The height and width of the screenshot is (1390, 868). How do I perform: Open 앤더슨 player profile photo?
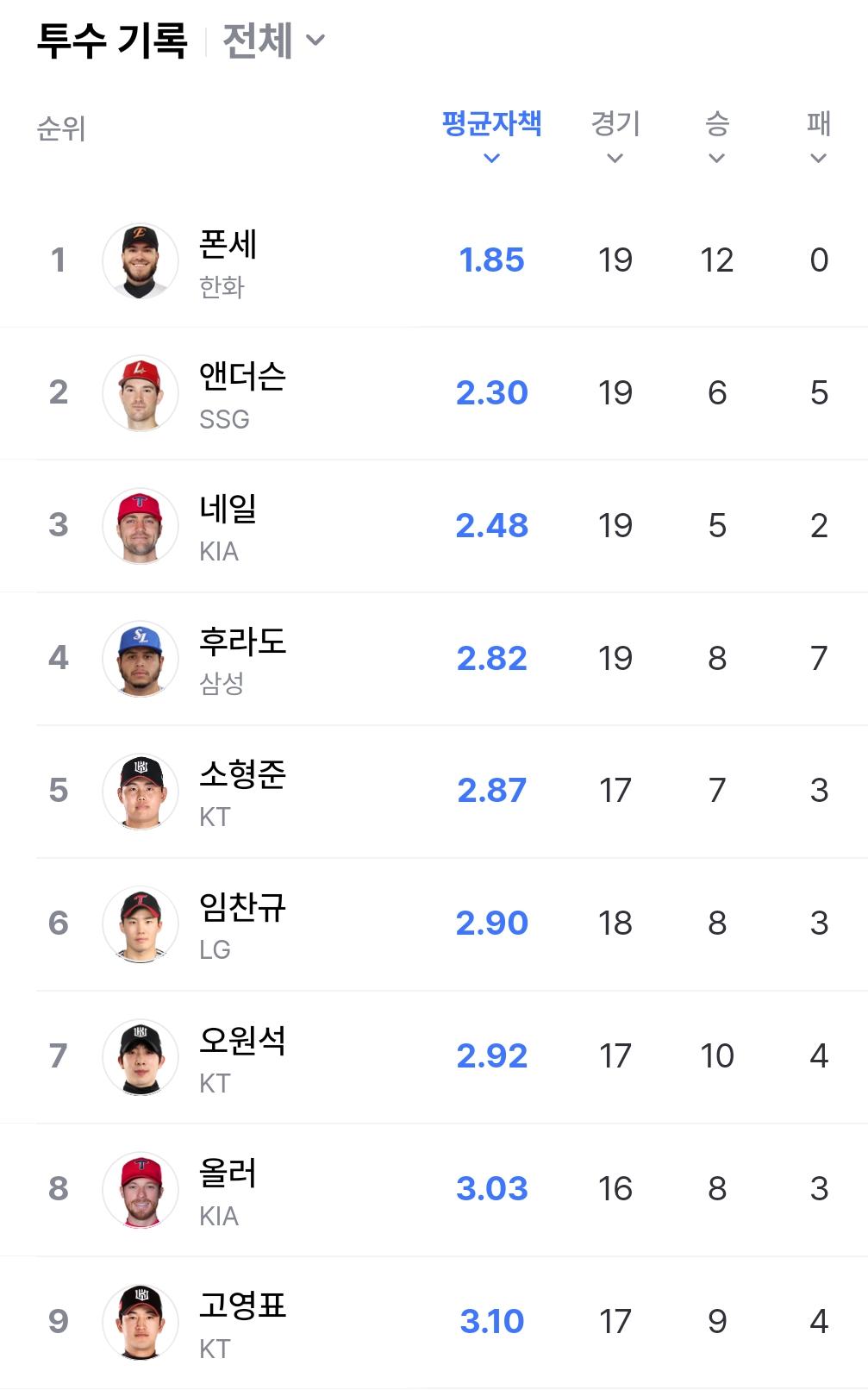coord(141,393)
